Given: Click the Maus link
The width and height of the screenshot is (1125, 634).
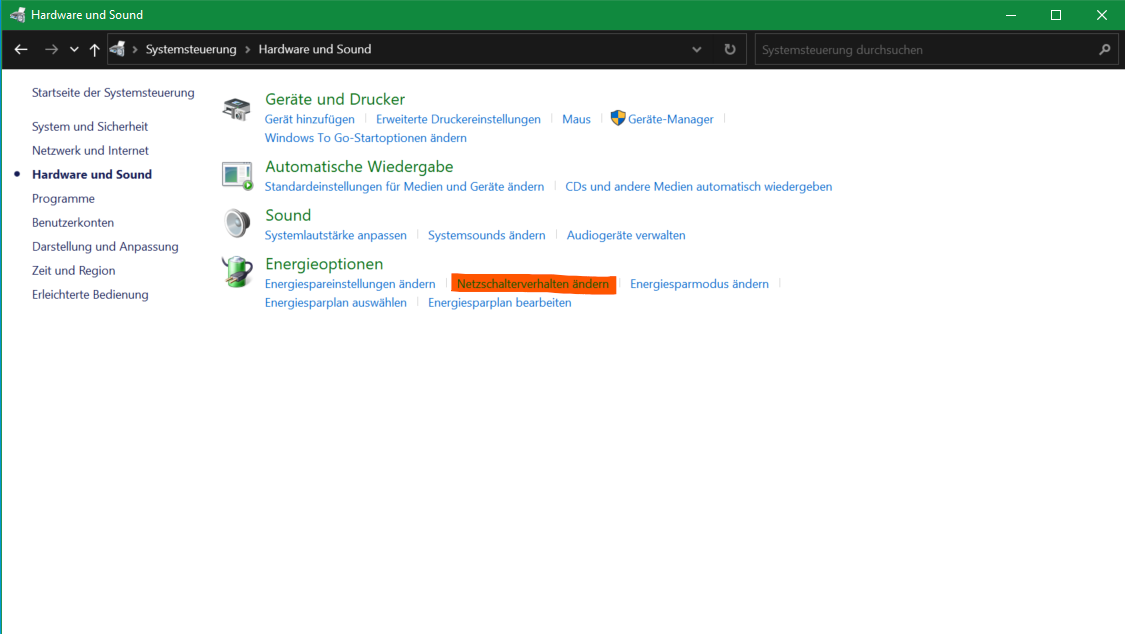Looking at the screenshot, I should tap(576, 119).
